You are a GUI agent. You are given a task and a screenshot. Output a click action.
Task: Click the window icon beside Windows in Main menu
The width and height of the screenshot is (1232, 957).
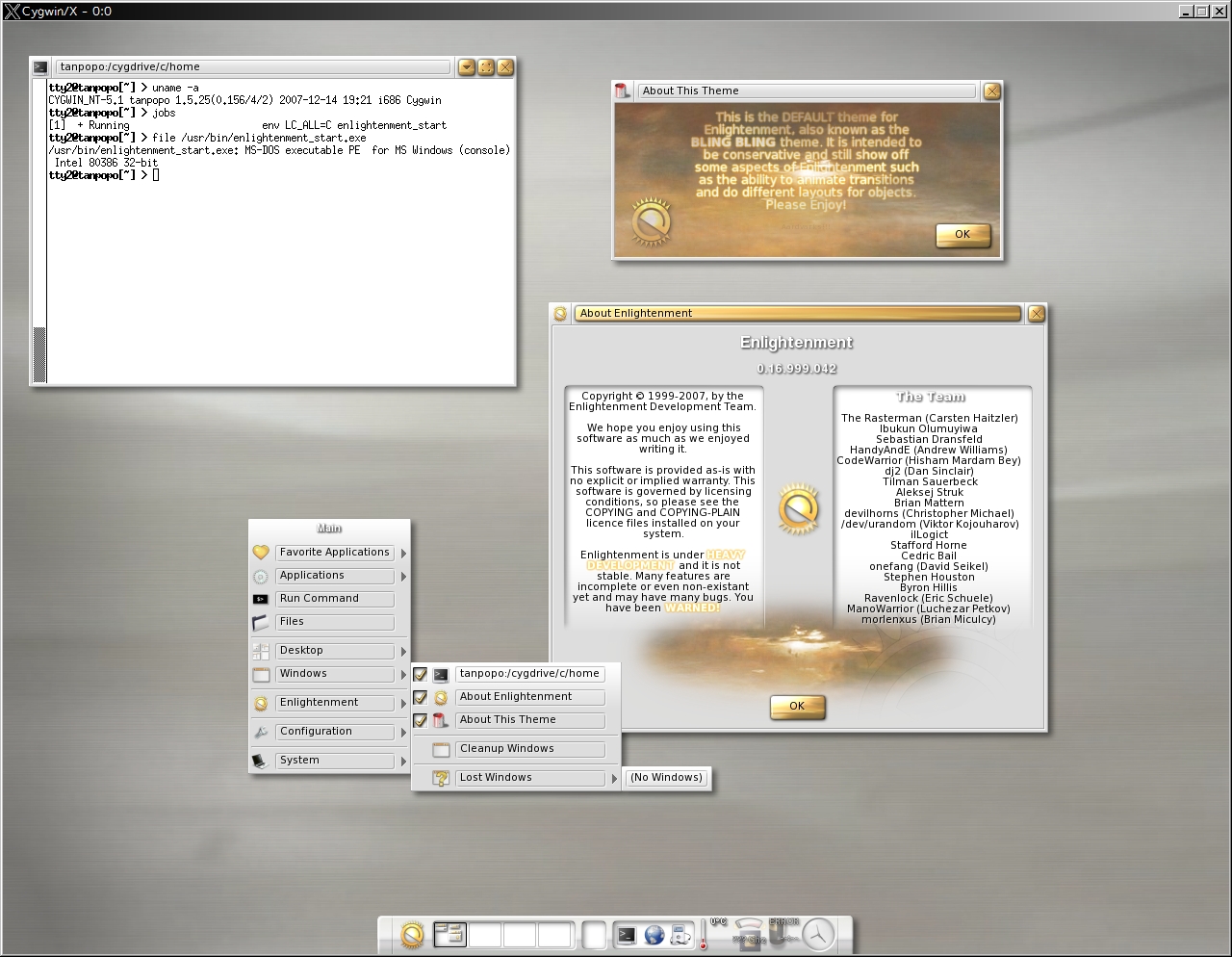(x=261, y=675)
